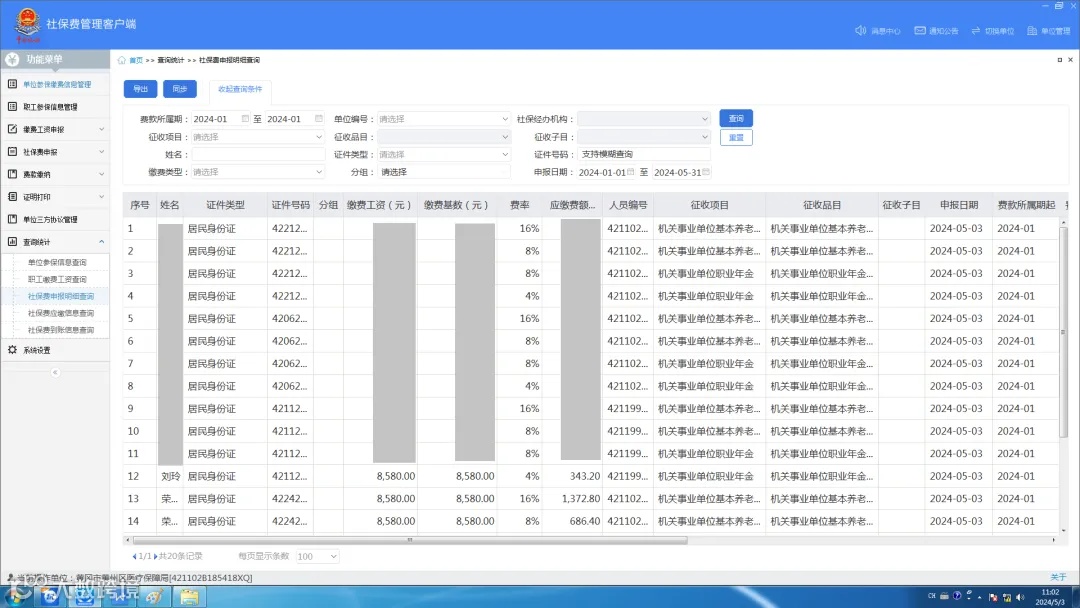Viewport: 1080px width, 608px height.
Task: Select 职工缴费工资查询 submenu item
Action: click(57, 280)
